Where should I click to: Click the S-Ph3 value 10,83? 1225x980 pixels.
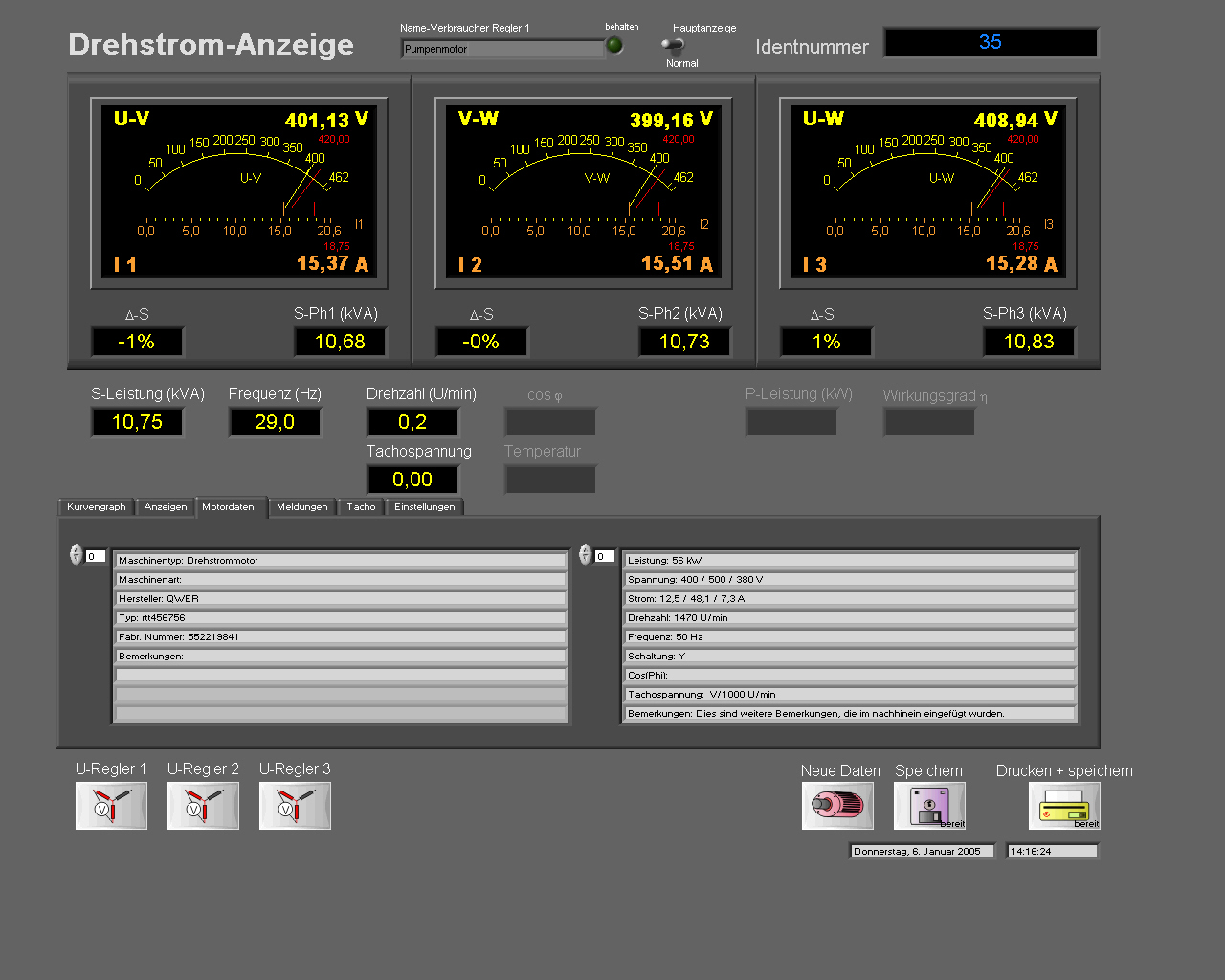(x=1029, y=342)
